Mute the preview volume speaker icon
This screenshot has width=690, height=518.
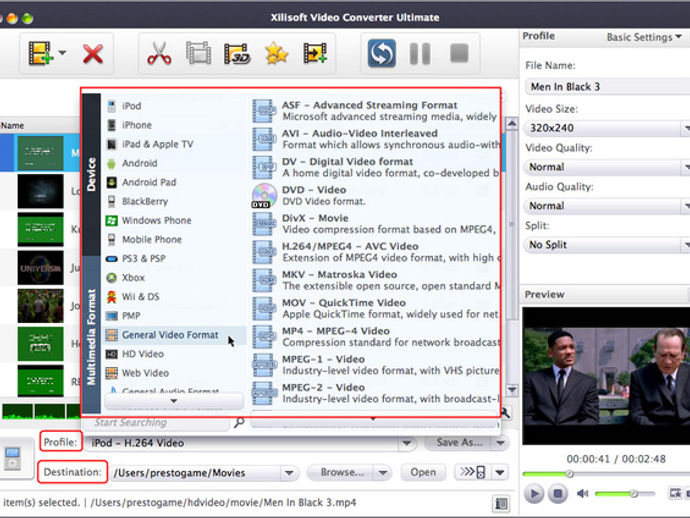[583, 493]
